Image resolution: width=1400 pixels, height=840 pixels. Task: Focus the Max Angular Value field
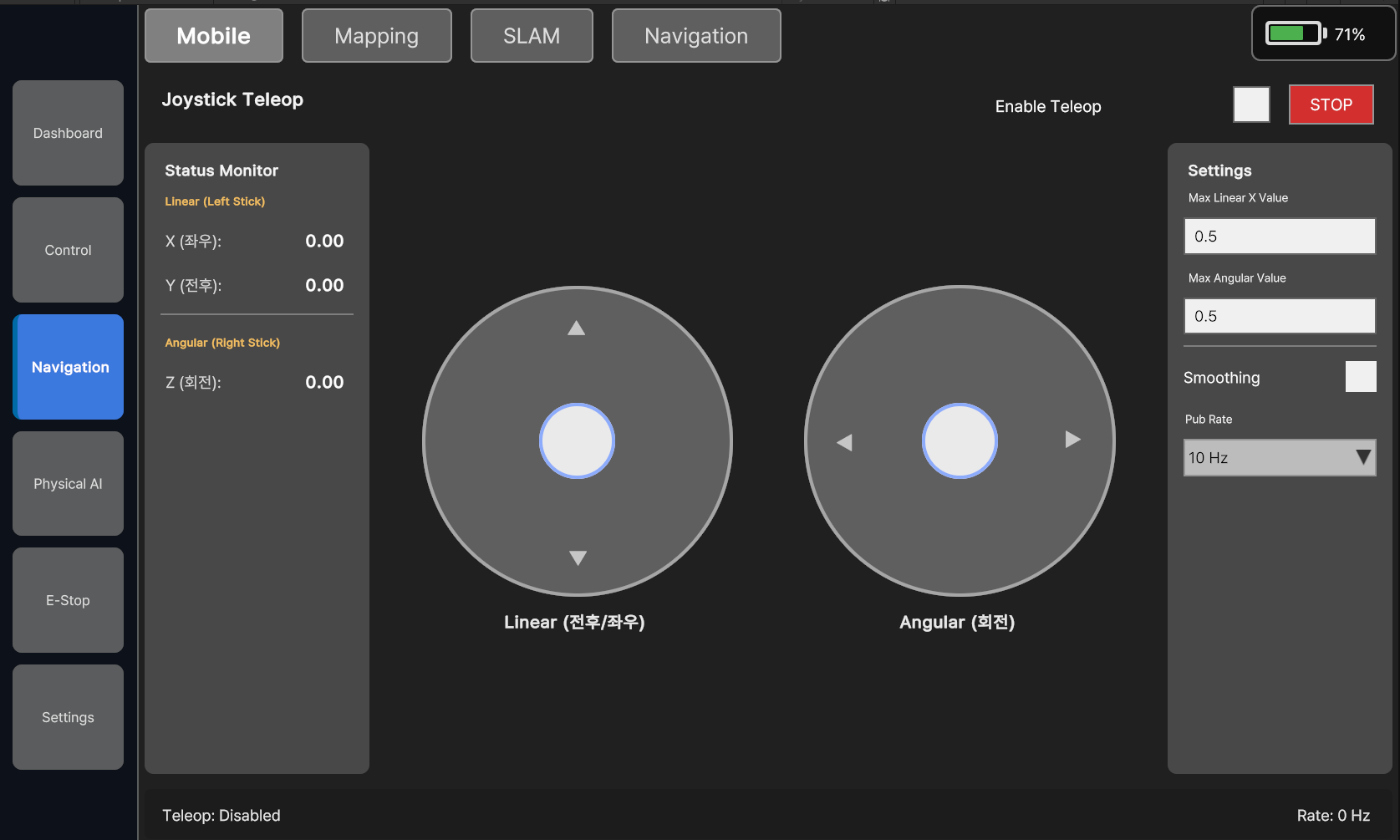(1279, 317)
